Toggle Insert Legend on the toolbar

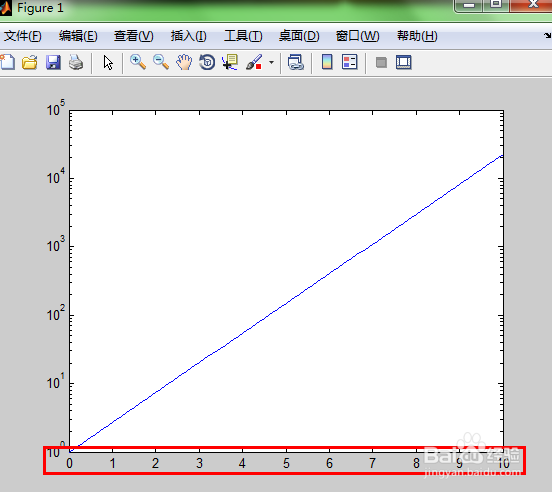click(x=350, y=62)
